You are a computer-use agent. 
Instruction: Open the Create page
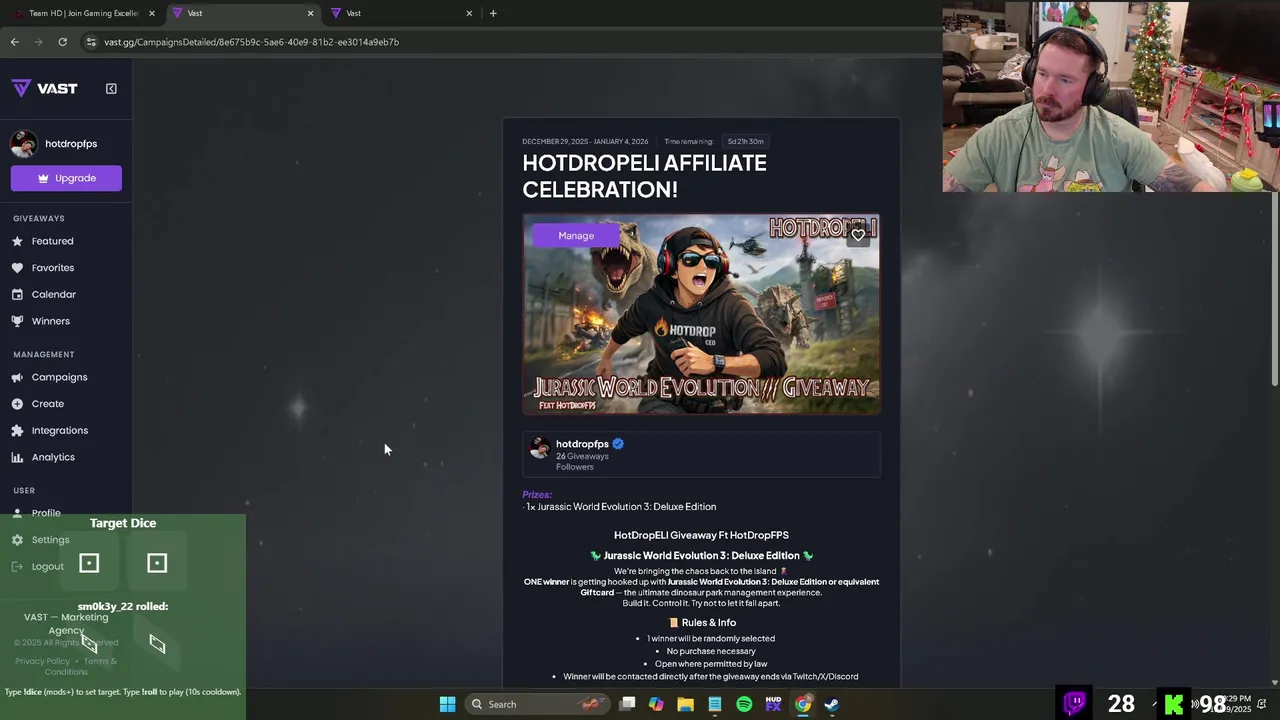[x=48, y=404]
